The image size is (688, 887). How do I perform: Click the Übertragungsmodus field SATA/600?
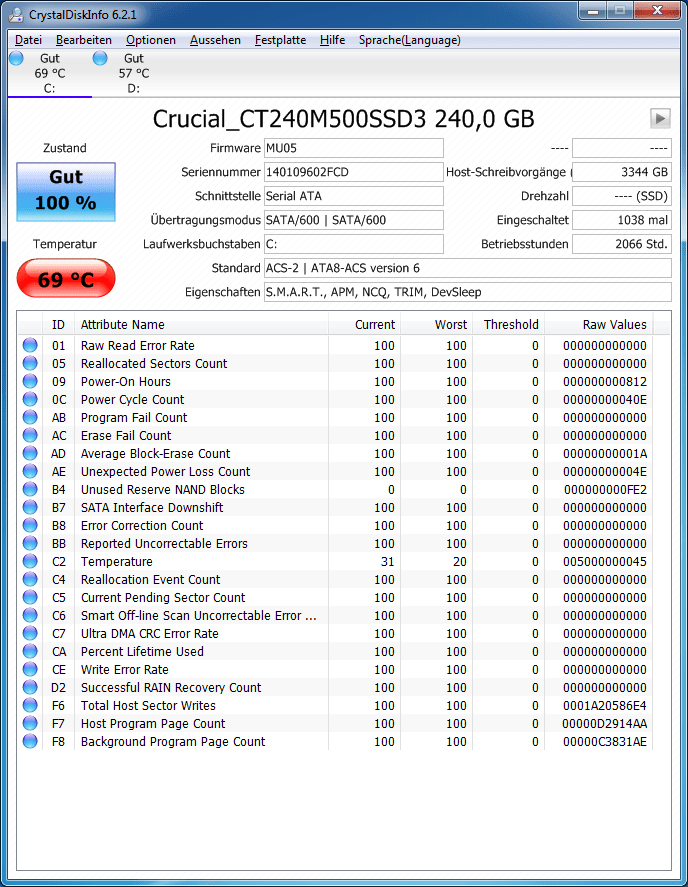point(354,220)
